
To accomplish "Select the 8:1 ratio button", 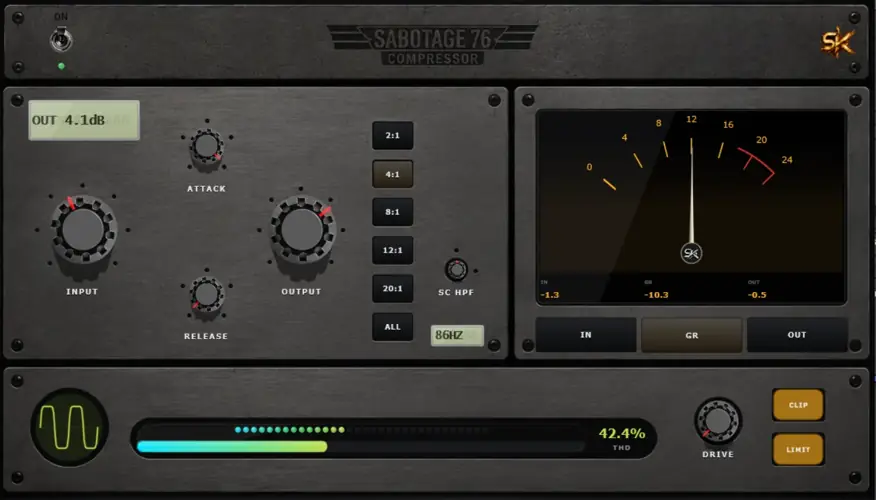I will 393,212.
